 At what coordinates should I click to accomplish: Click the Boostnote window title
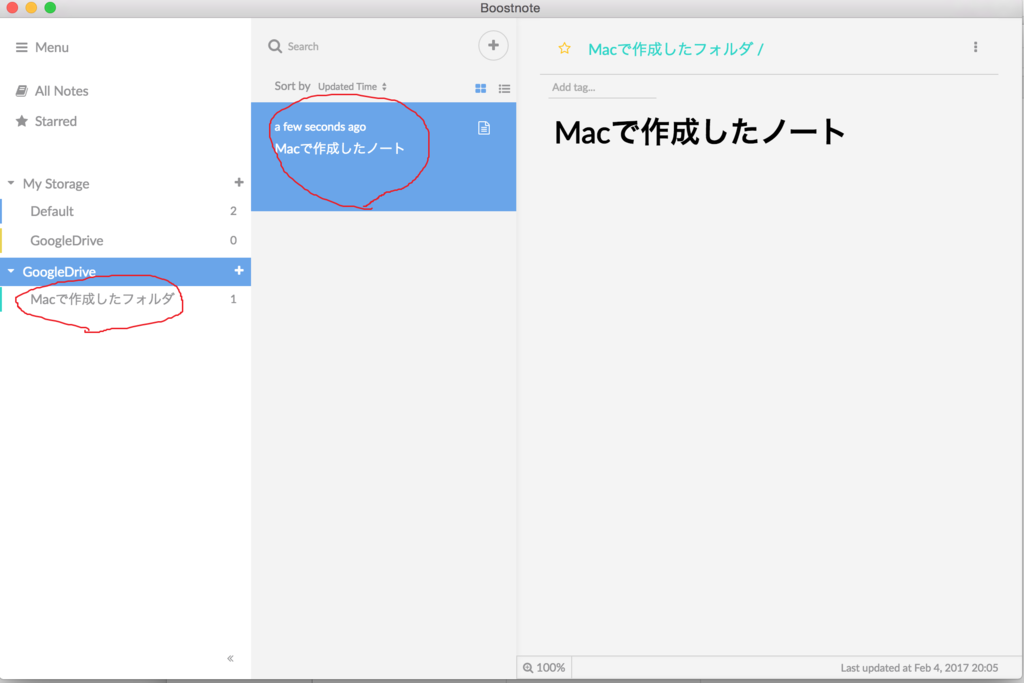[x=510, y=8]
